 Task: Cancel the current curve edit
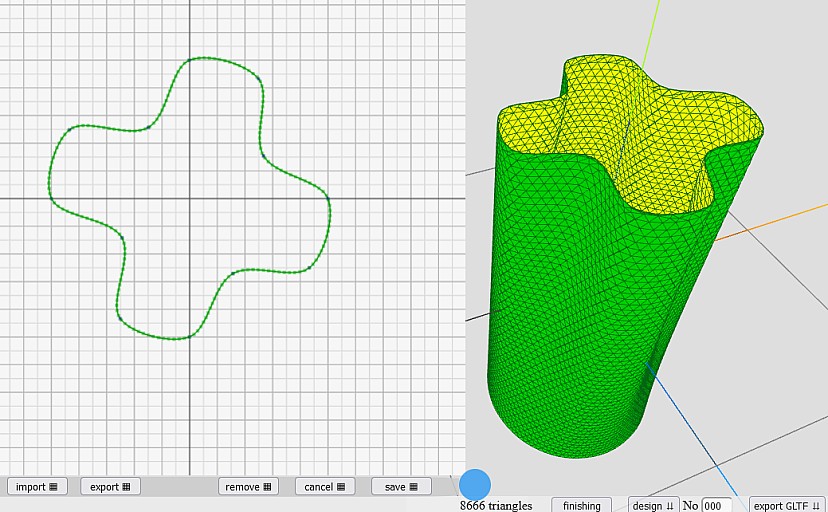325,487
